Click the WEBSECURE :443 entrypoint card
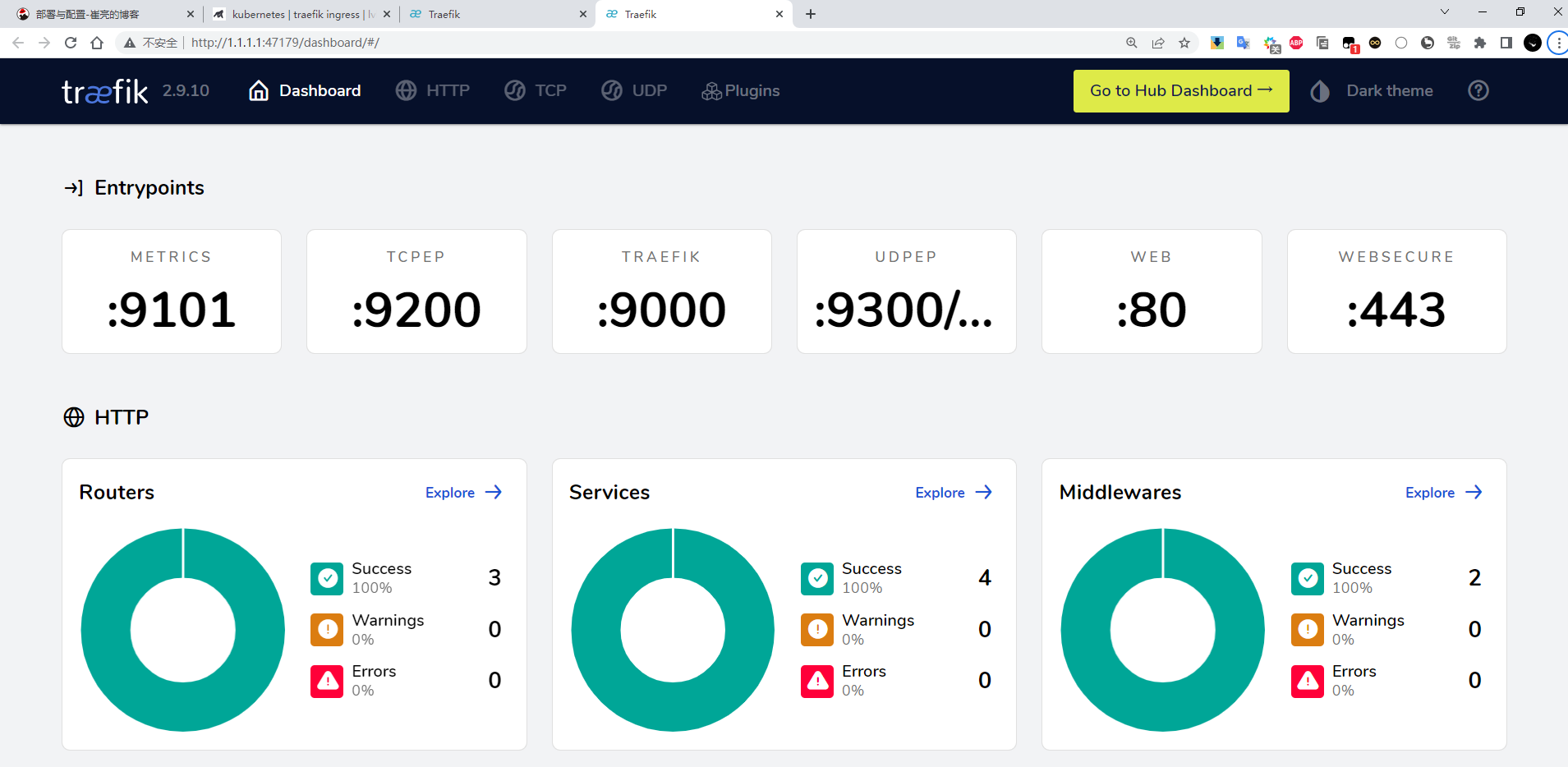This screenshot has width=1568, height=767. (x=1397, y=292)
